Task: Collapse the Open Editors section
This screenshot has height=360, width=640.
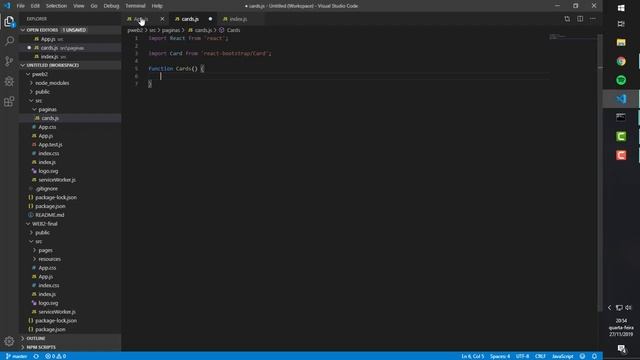Action: click(23, 30)
